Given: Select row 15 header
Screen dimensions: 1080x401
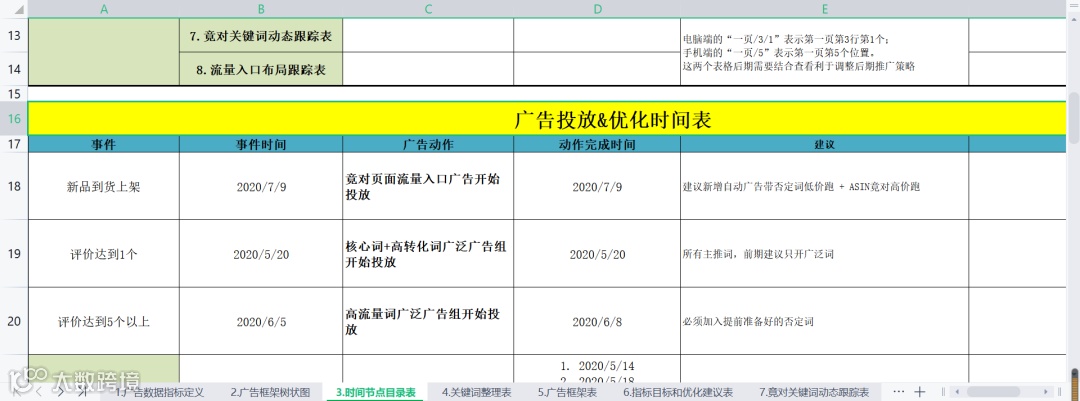Looking at the screenshot, I should [x=14, y=94].
